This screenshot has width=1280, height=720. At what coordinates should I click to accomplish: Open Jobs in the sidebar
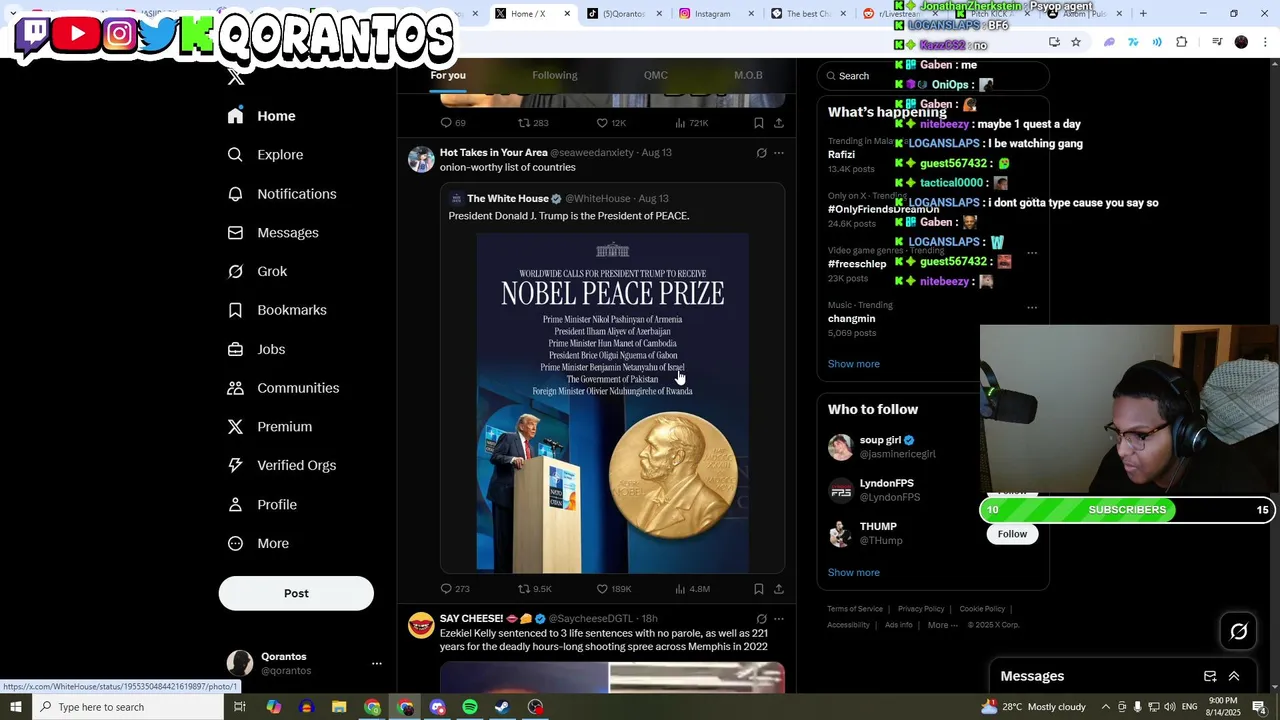pos(256,349)
